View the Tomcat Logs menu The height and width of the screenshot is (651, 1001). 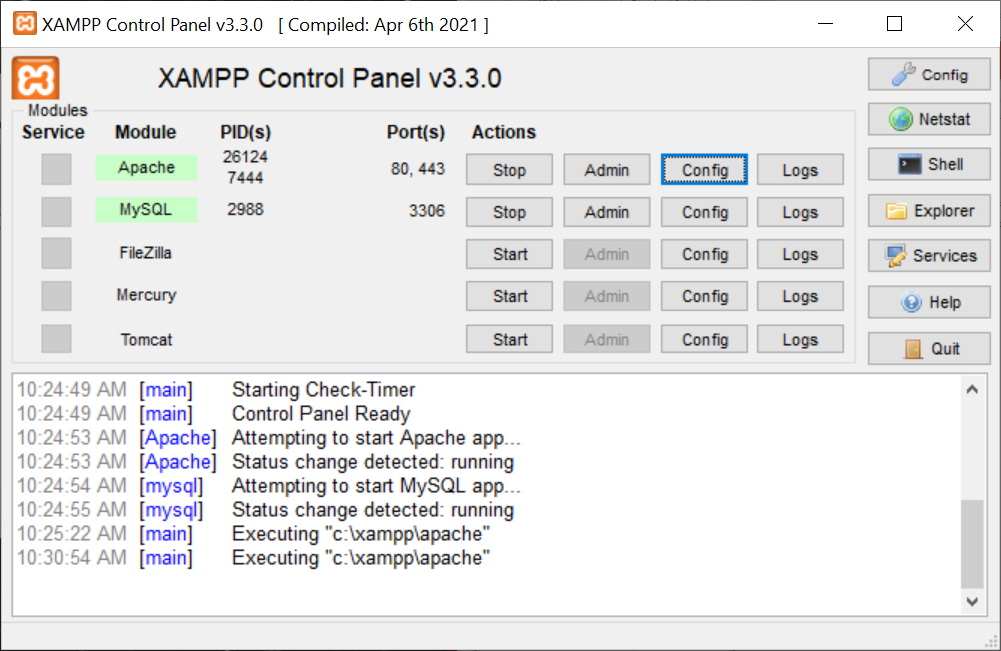point(800,339)
